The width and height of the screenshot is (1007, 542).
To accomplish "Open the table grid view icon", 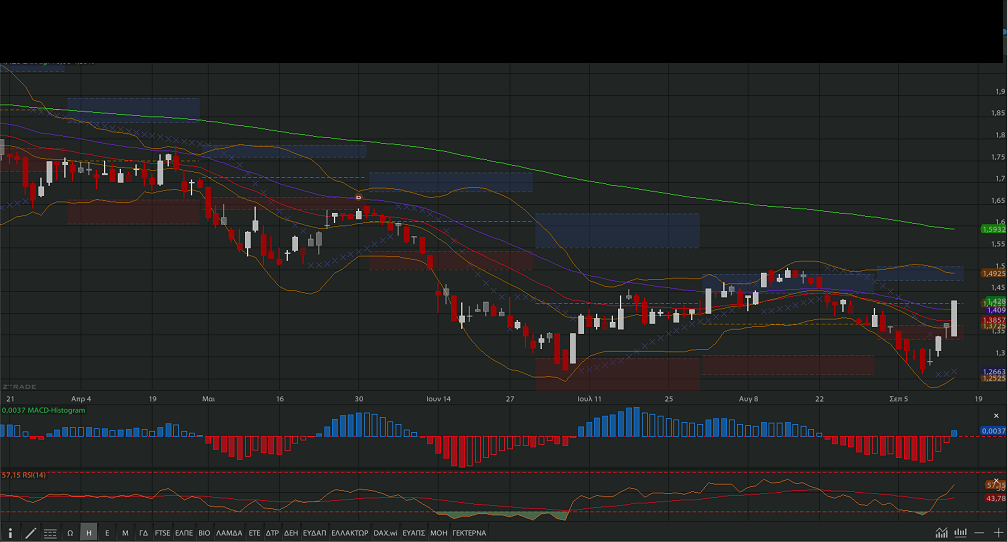I will pos(50,533).
